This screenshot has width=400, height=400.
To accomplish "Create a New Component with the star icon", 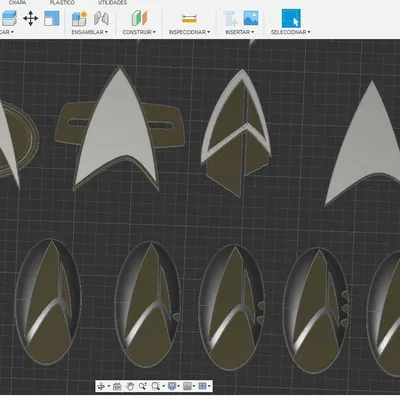I will [x=79, y=19].
